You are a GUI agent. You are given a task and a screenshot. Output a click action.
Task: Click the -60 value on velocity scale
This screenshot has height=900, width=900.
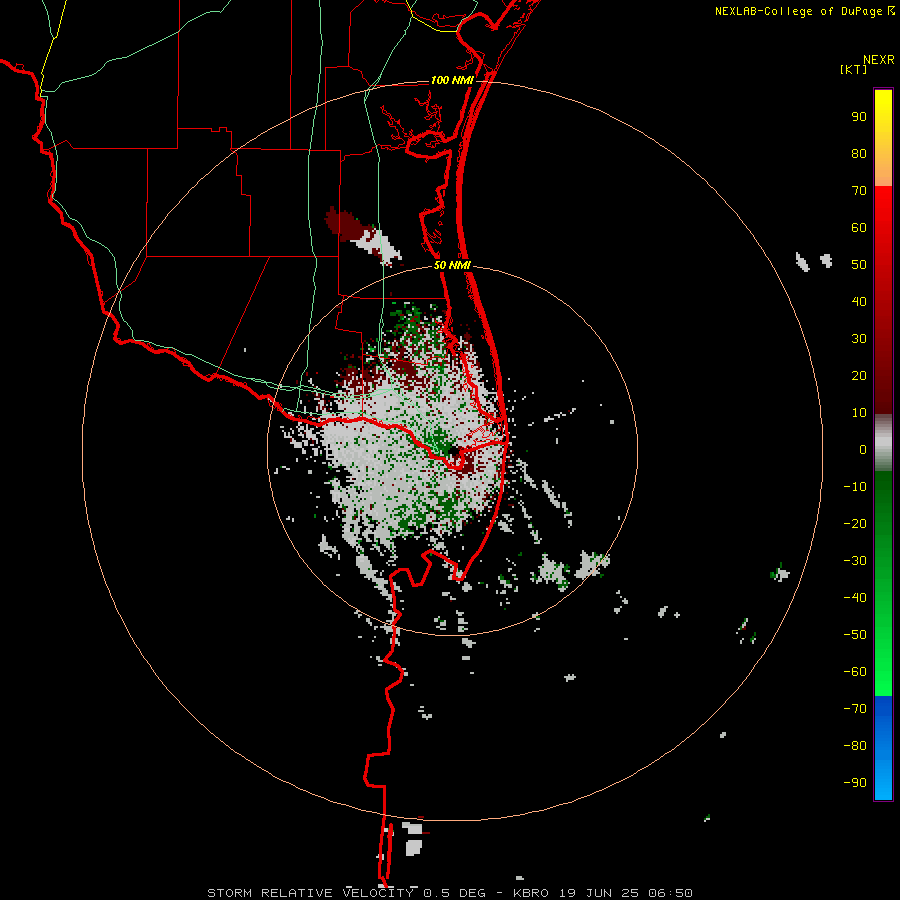pos(855,672)
